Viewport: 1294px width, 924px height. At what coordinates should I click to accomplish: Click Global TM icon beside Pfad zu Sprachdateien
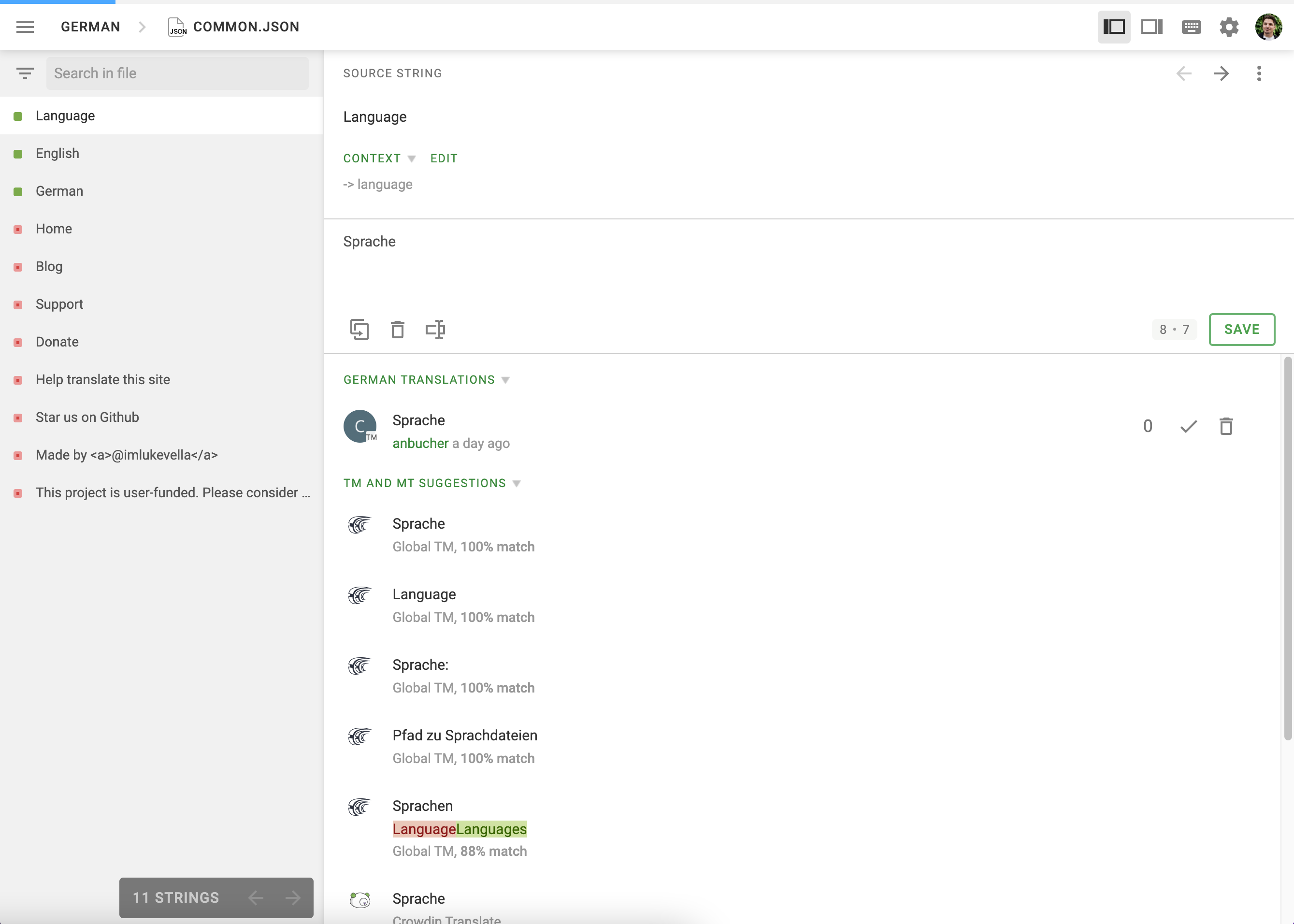click(359, 736)
